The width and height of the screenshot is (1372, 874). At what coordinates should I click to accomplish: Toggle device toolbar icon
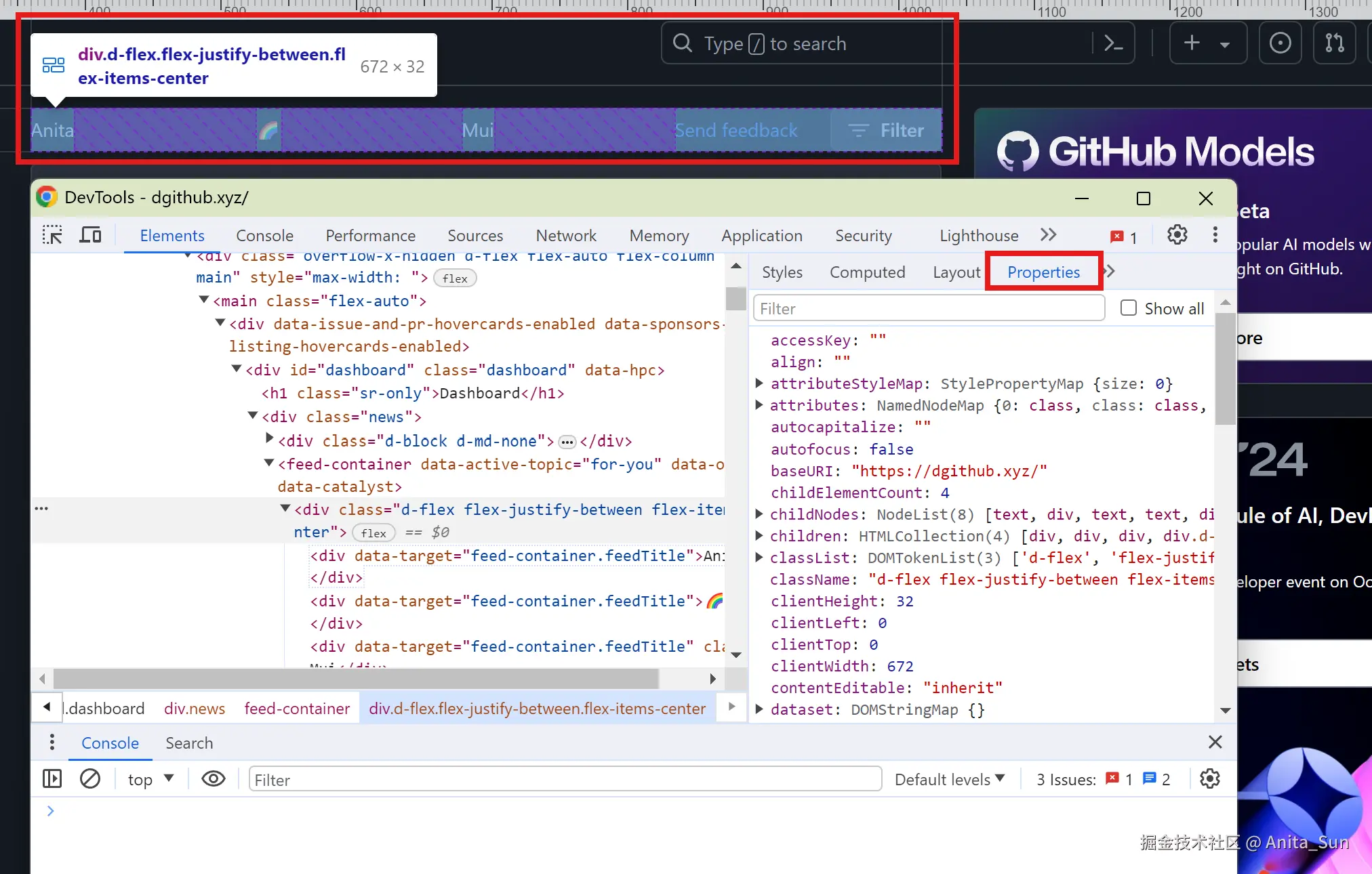point(90,235)
